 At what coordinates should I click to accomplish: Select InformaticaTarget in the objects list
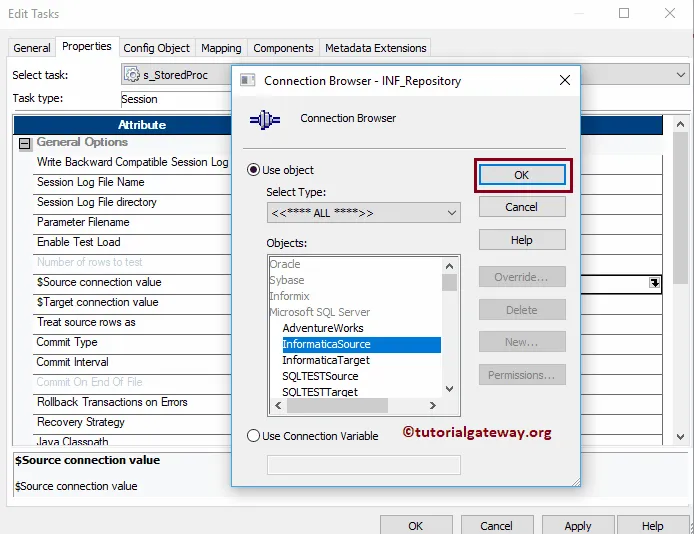point(326,360)
